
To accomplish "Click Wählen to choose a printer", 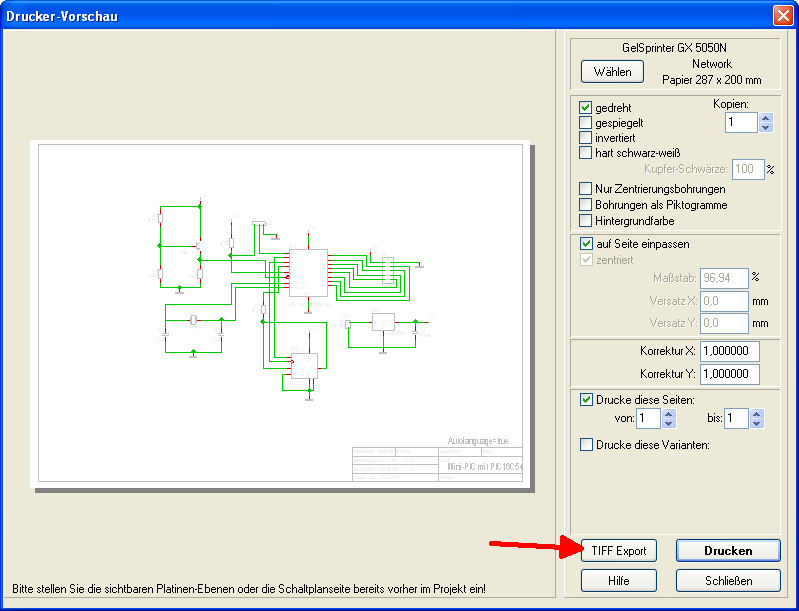I will (612, 72).
